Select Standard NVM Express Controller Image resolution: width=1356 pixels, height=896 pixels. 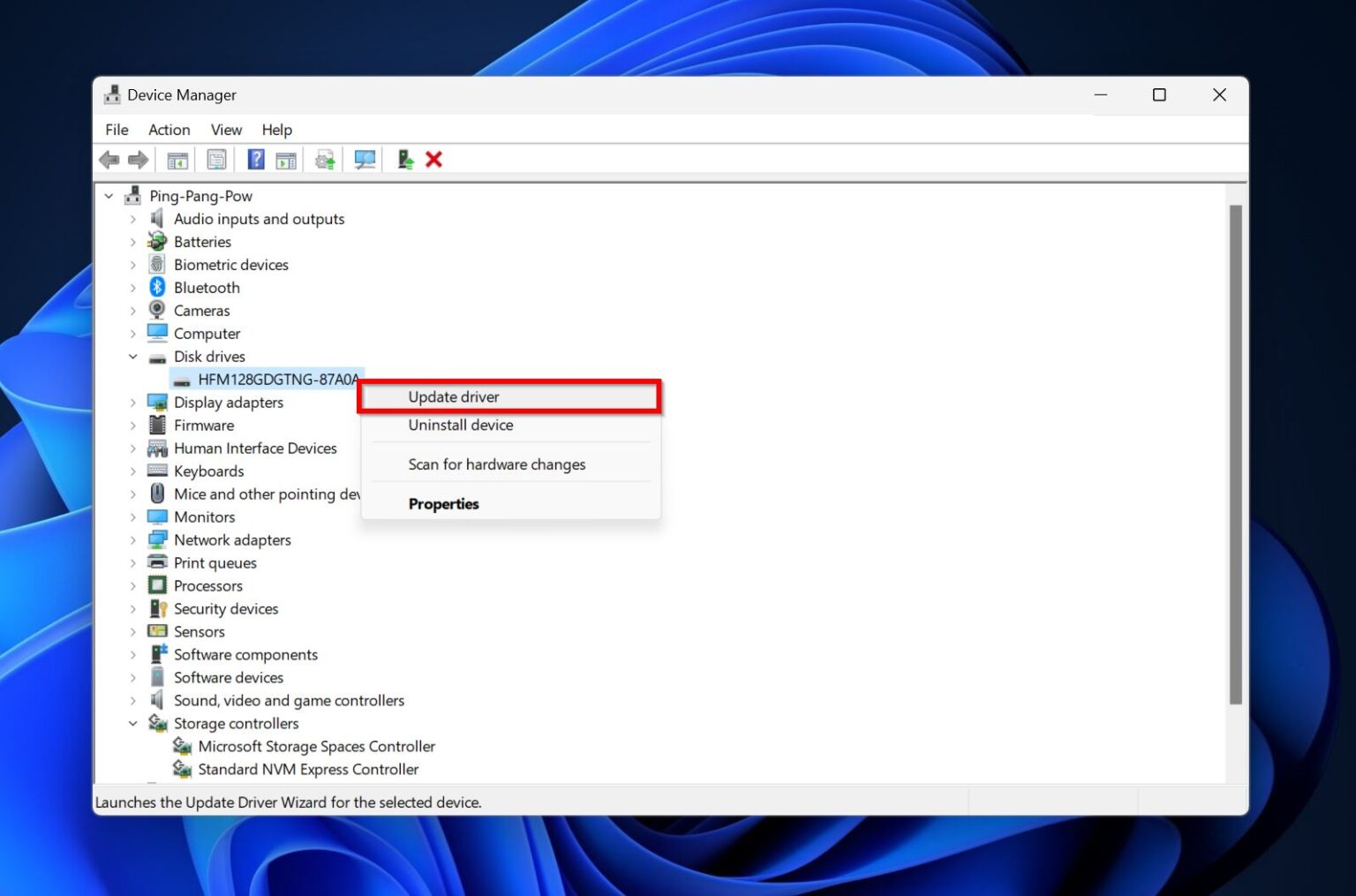[x=308, y=769]
